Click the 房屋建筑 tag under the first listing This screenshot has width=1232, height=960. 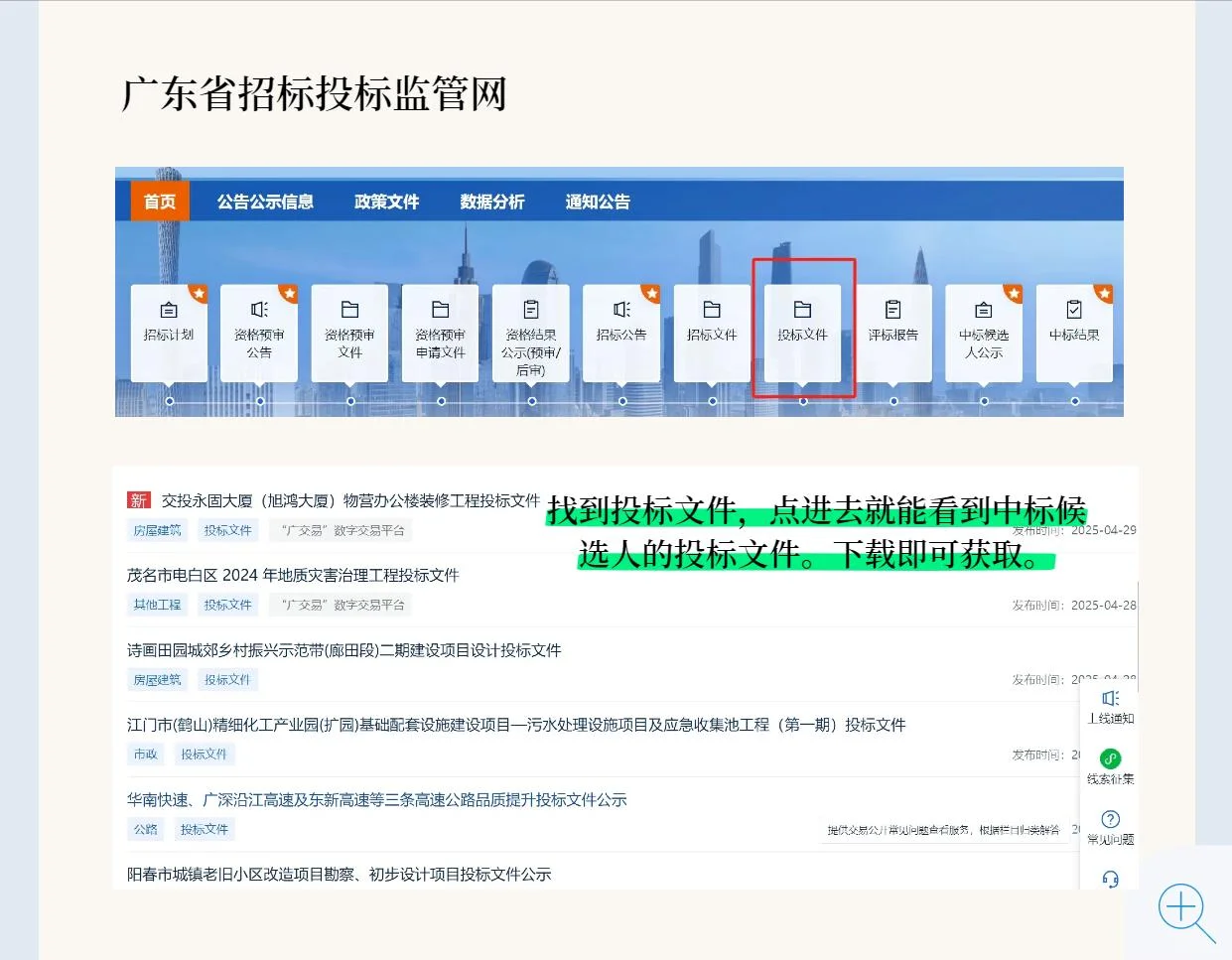(157, 529)
